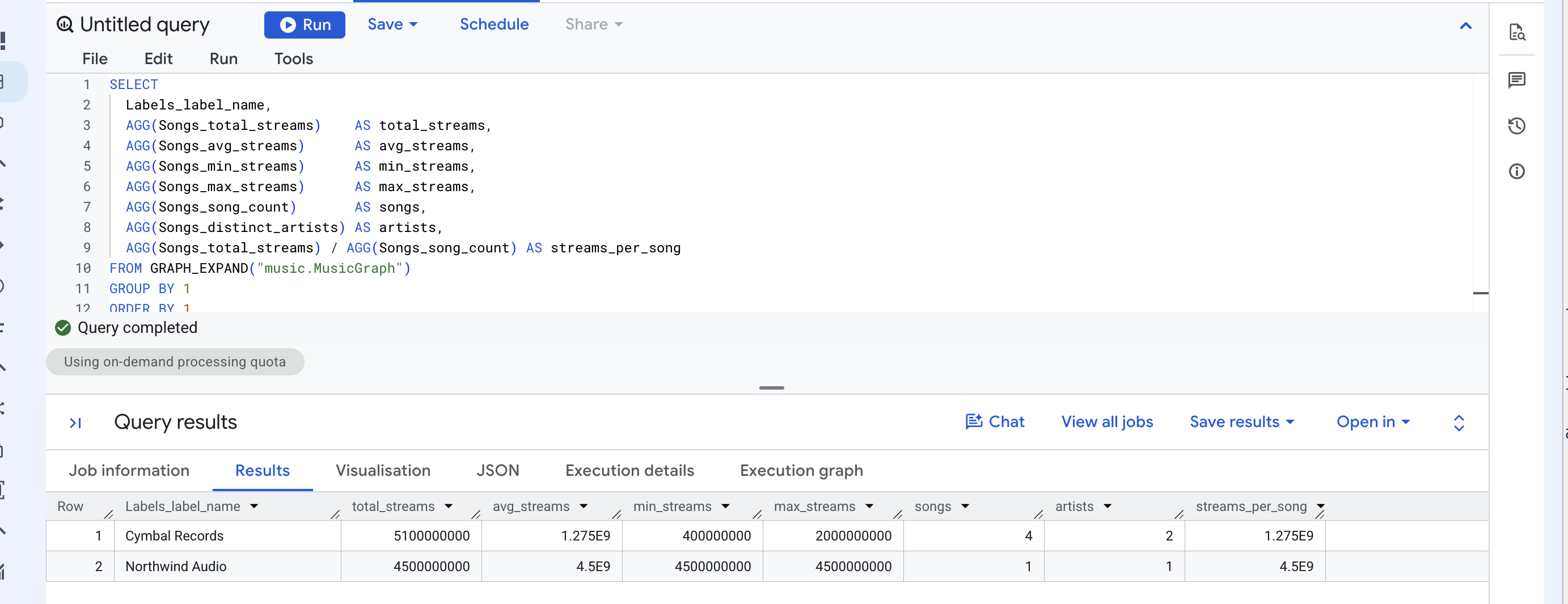Collapse the query editor with chevron
Screen dimensions: 1568x604
[1465, 26]
